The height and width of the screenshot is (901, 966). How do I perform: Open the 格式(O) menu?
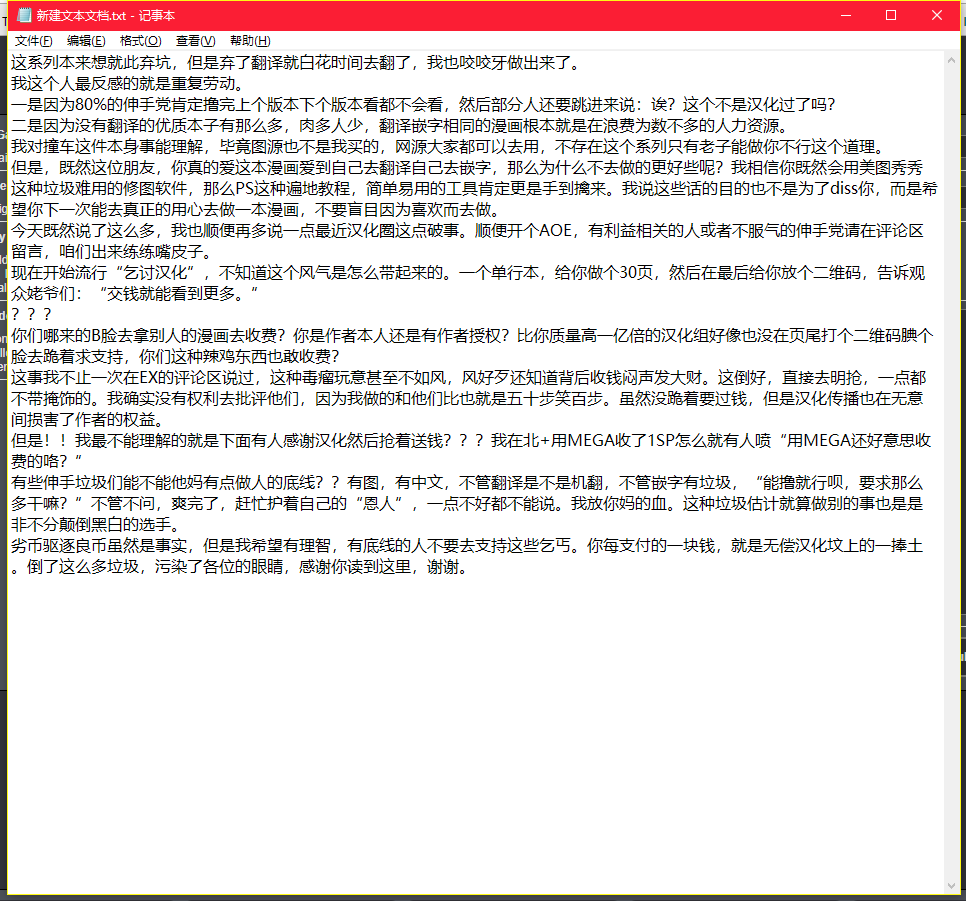[x=139, y=40]
